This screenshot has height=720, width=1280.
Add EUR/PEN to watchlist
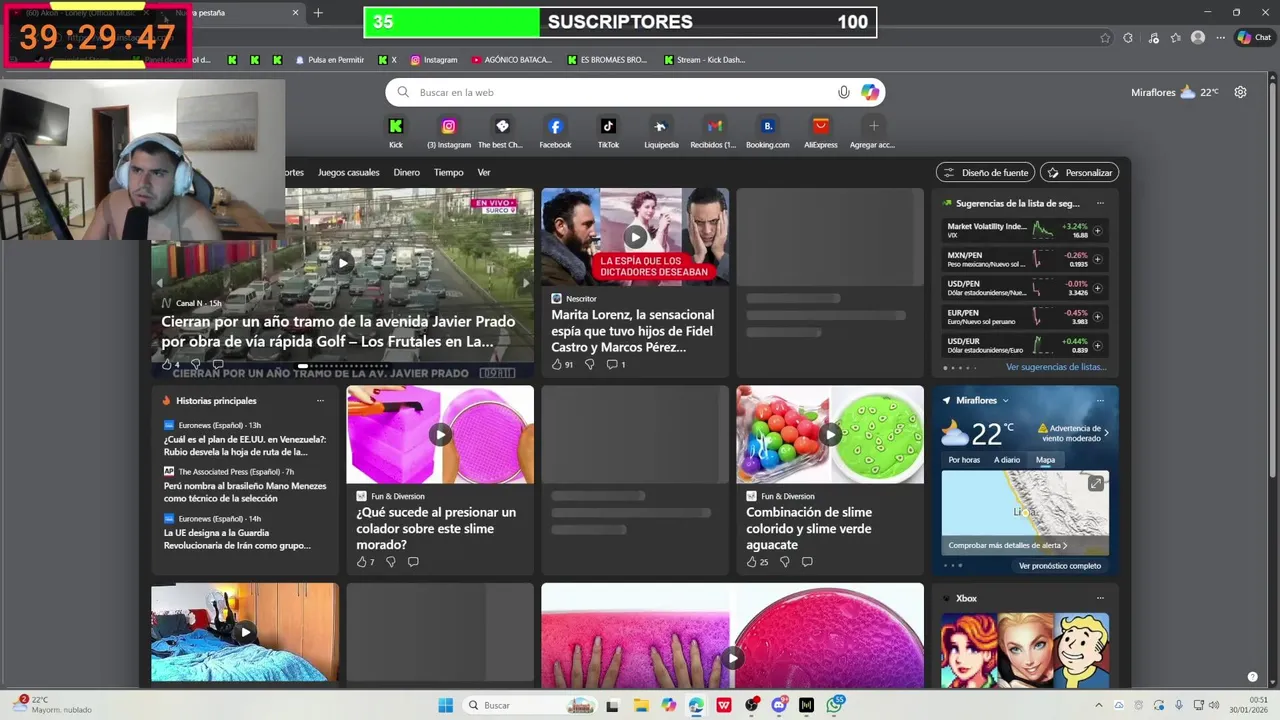tap(1097, 317)
